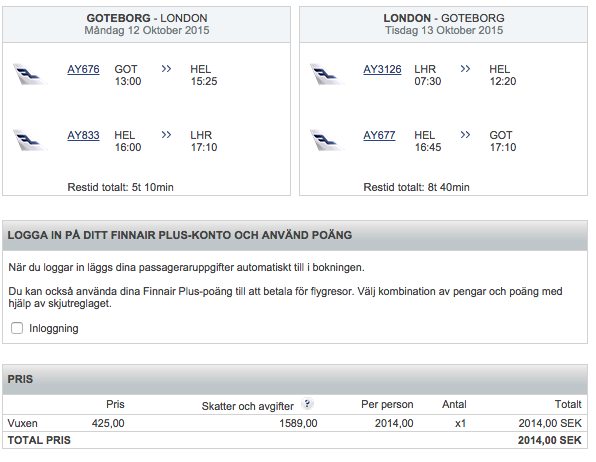Click the Inloggning label text

pyautogui.click(x=54, y=329)
